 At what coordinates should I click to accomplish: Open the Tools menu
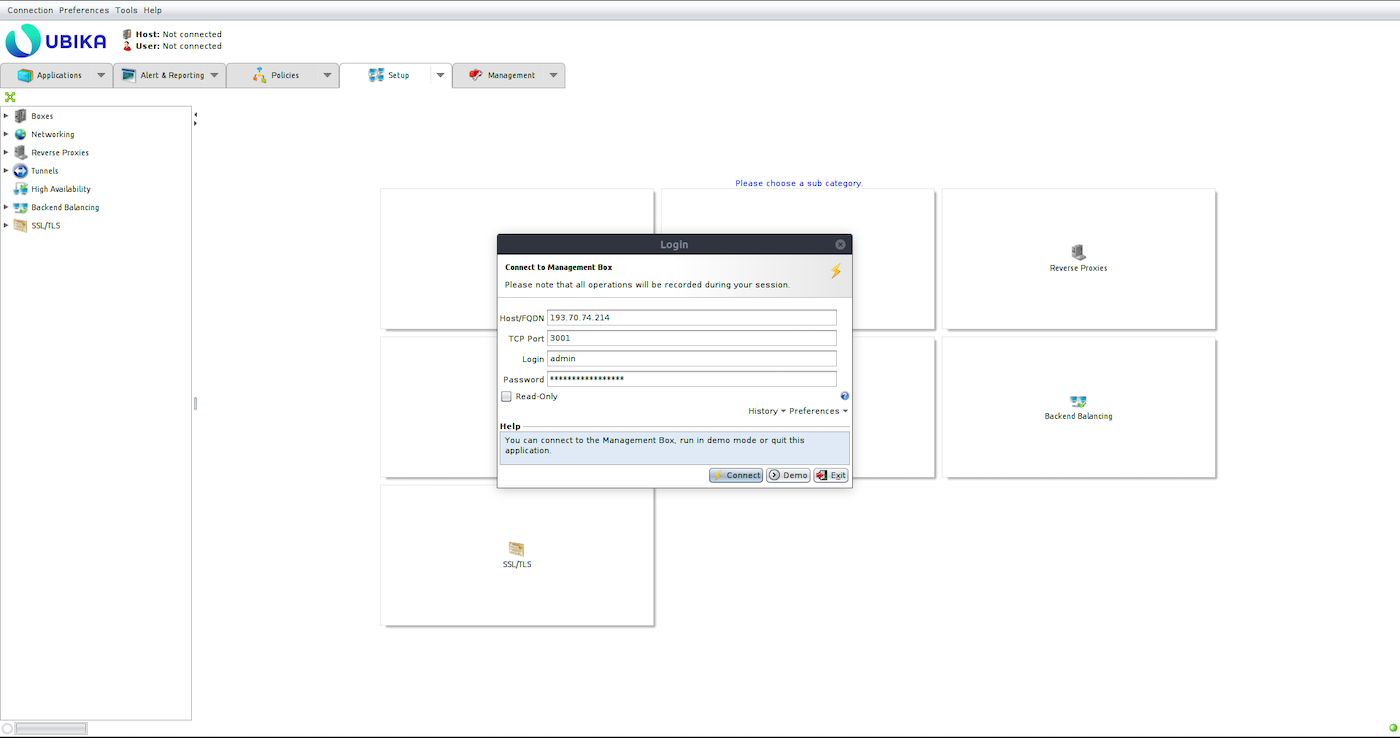(126, 10)
